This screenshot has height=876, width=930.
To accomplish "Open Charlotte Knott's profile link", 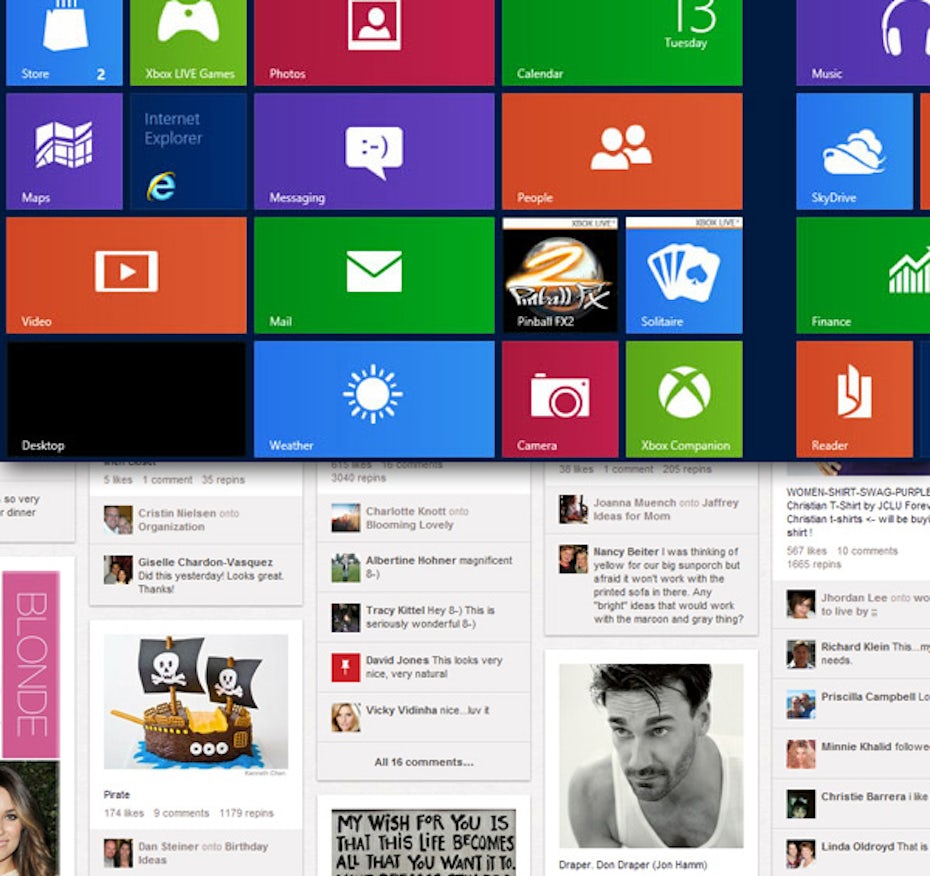I will (x=404, y=511).
